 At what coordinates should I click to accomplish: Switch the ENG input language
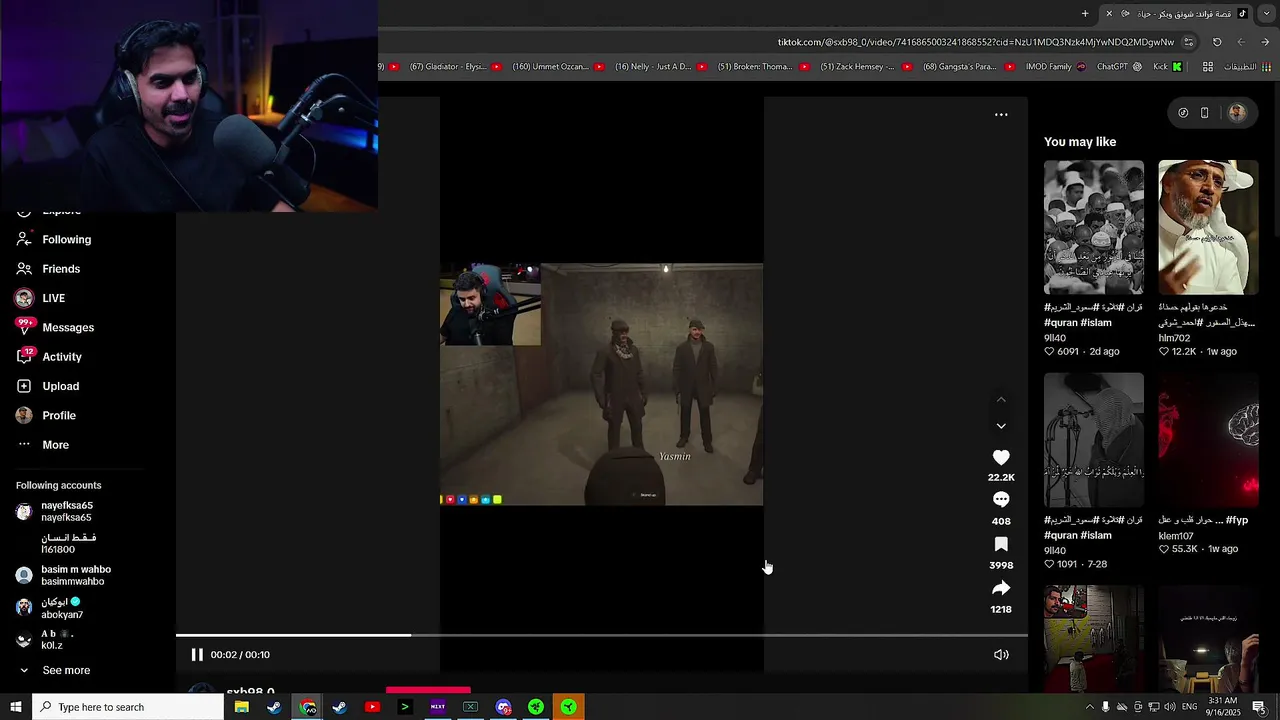(1190, 707)
